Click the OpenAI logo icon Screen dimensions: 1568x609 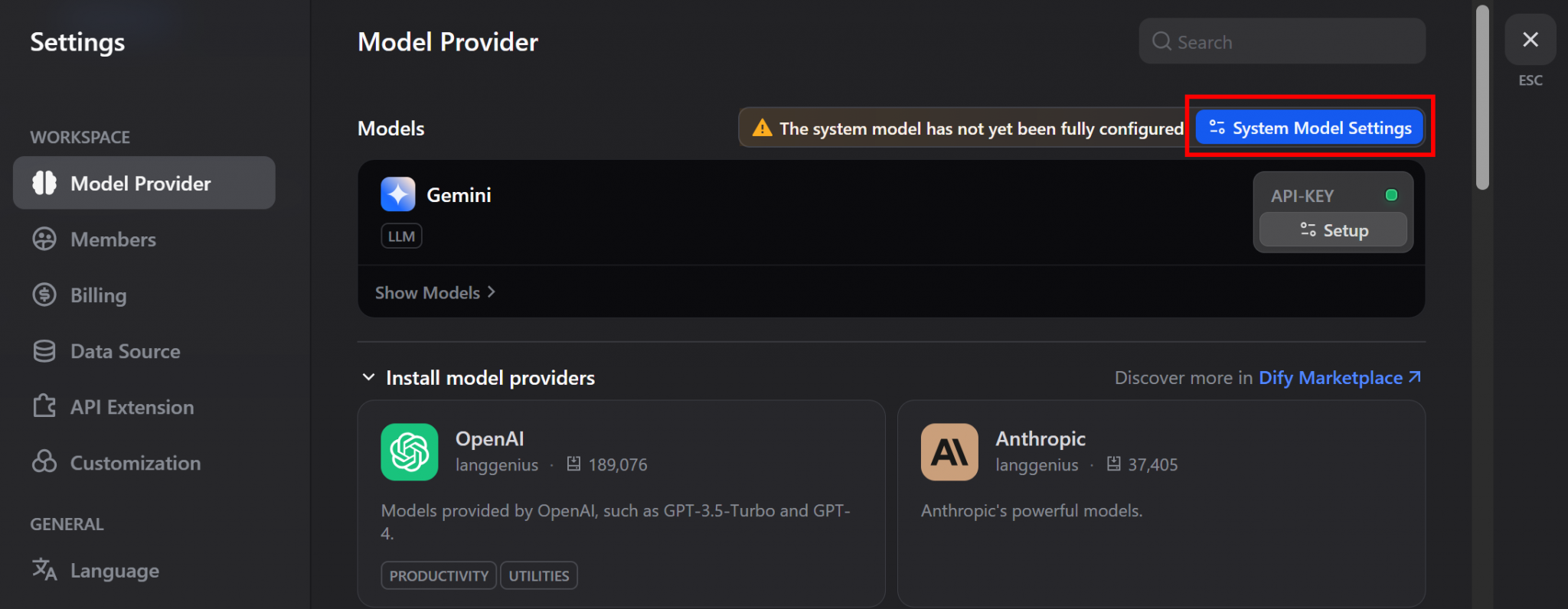tap(410, 452)
